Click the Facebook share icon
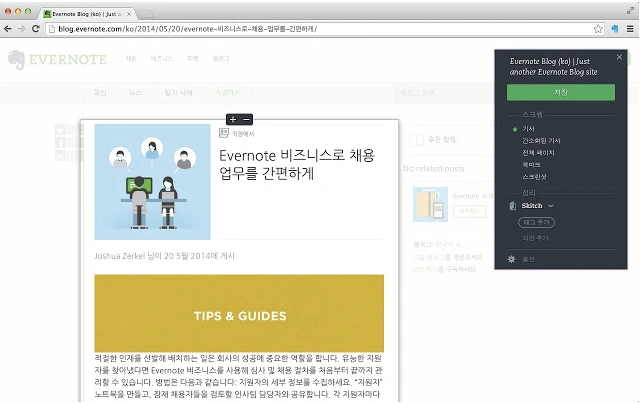Viewport: 641px width, 404px height. pyautogui.click(x=60, y=143)
